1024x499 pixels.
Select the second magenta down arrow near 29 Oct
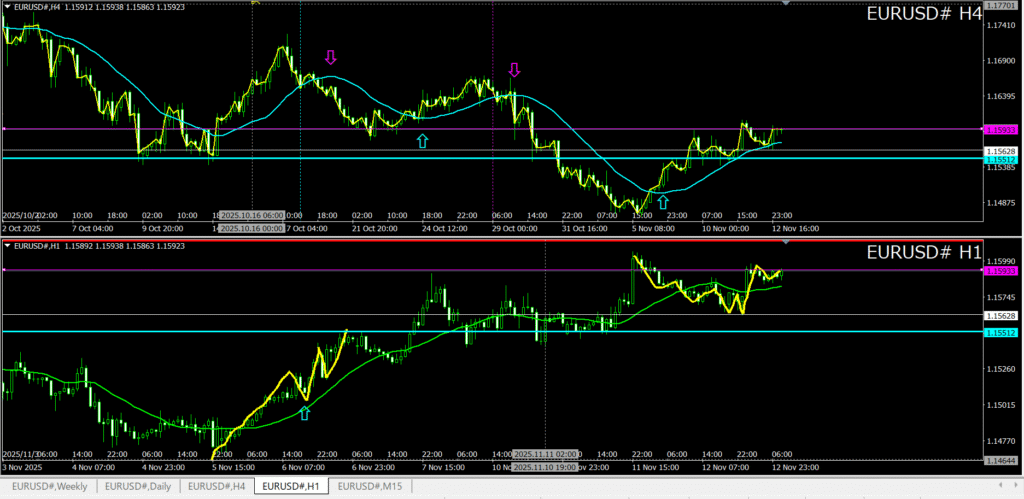pyautogui.click(x=514, y=69)
